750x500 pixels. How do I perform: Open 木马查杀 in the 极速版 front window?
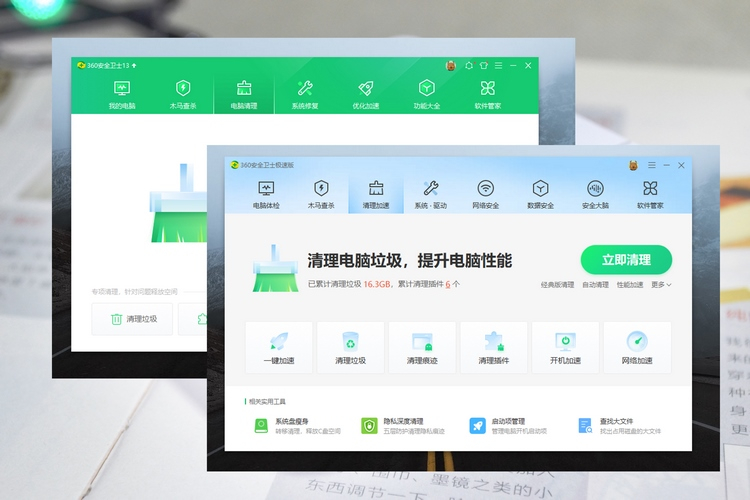click(x=321, y=195)
